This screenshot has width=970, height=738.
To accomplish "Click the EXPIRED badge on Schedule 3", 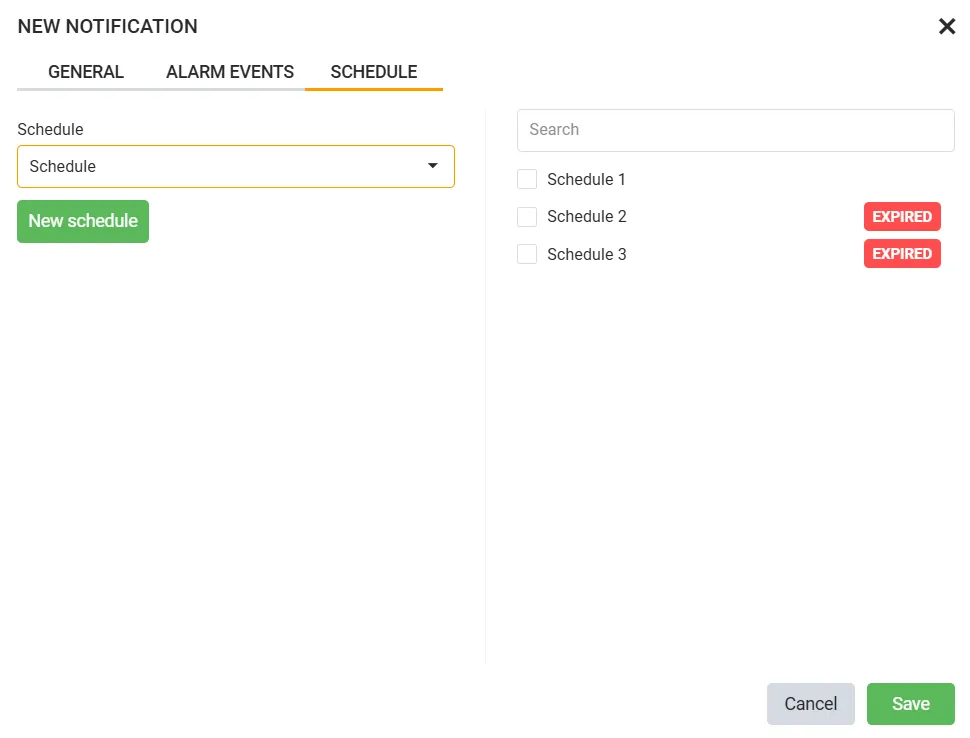I will [902, 254].
